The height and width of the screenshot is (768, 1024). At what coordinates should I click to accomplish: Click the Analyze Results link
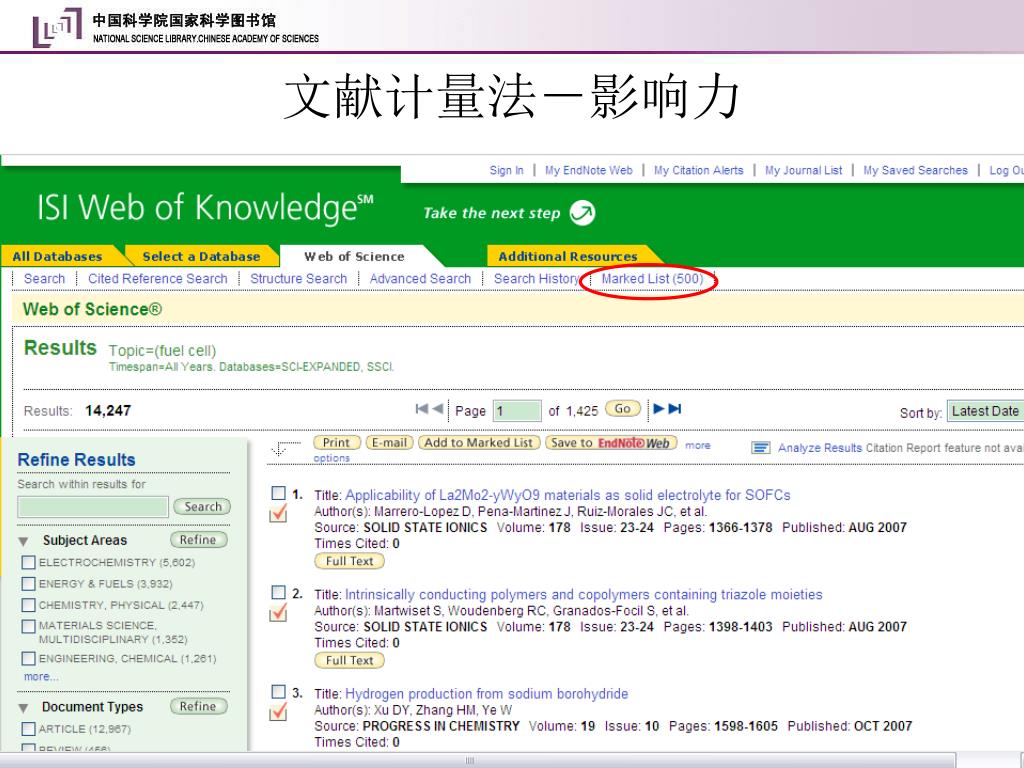coord(820,448)
